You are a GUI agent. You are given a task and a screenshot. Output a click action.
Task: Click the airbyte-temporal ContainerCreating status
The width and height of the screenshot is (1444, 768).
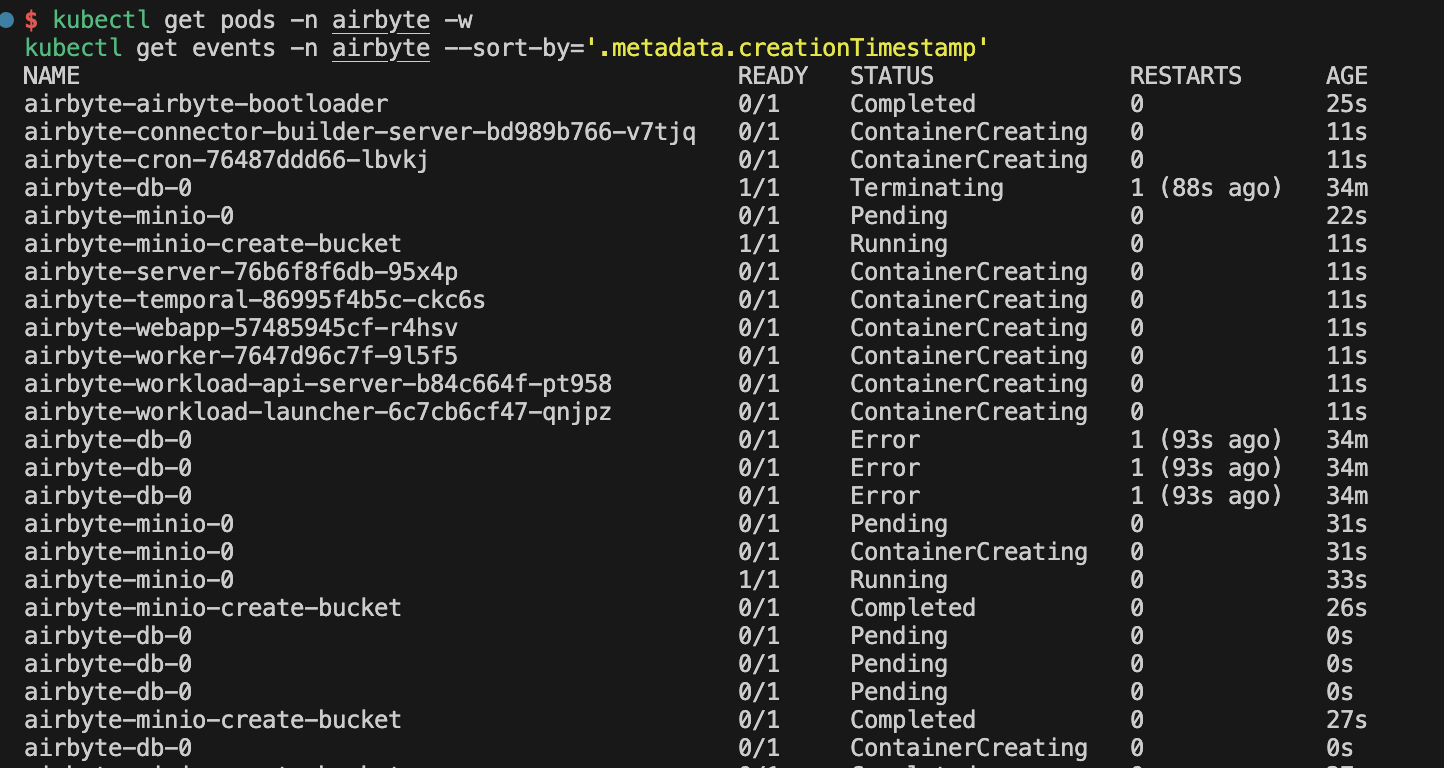tap(968, 299)
